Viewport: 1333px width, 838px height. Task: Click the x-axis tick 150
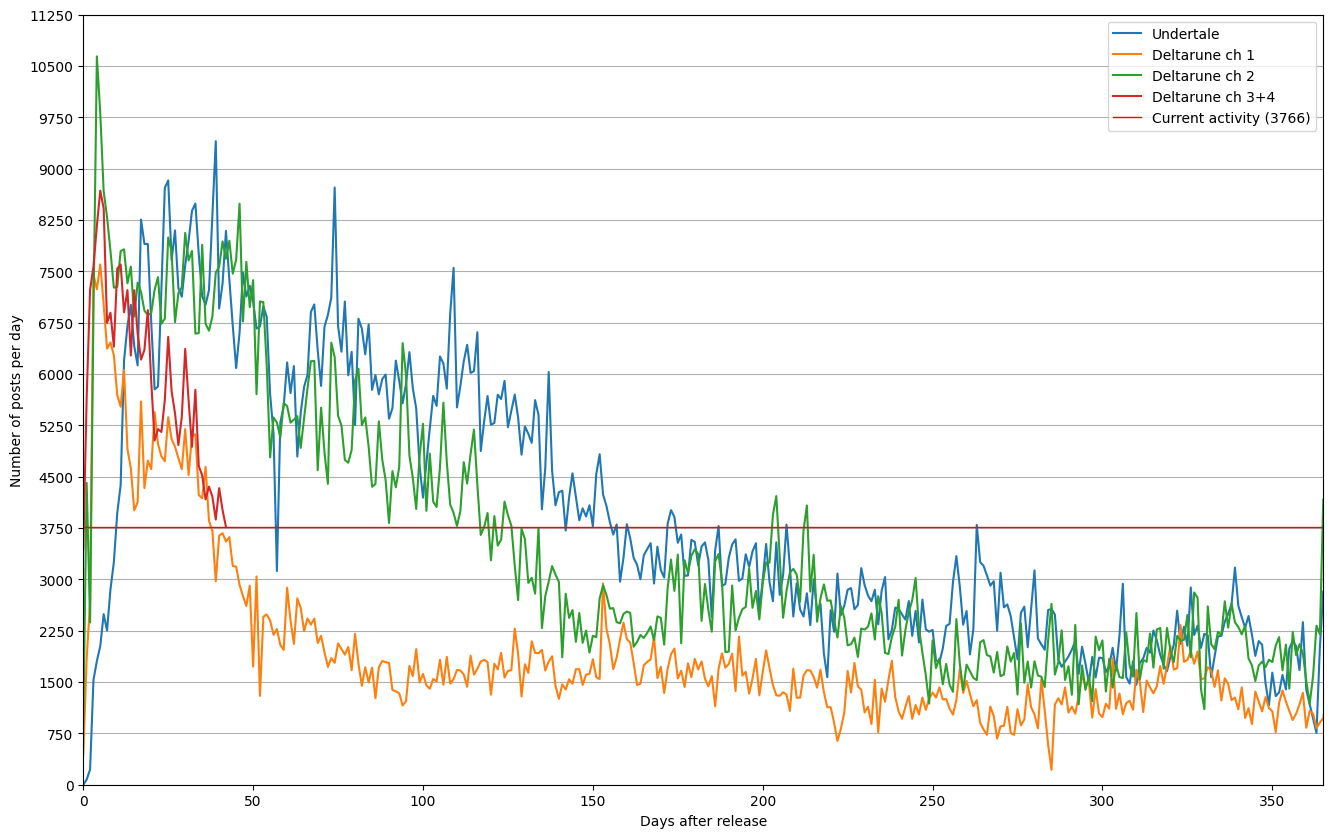(593, 801)
